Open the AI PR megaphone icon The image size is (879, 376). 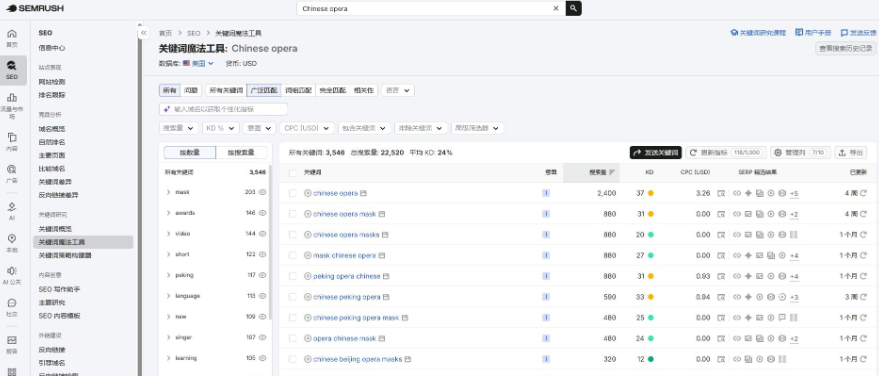tap(12, 271)
